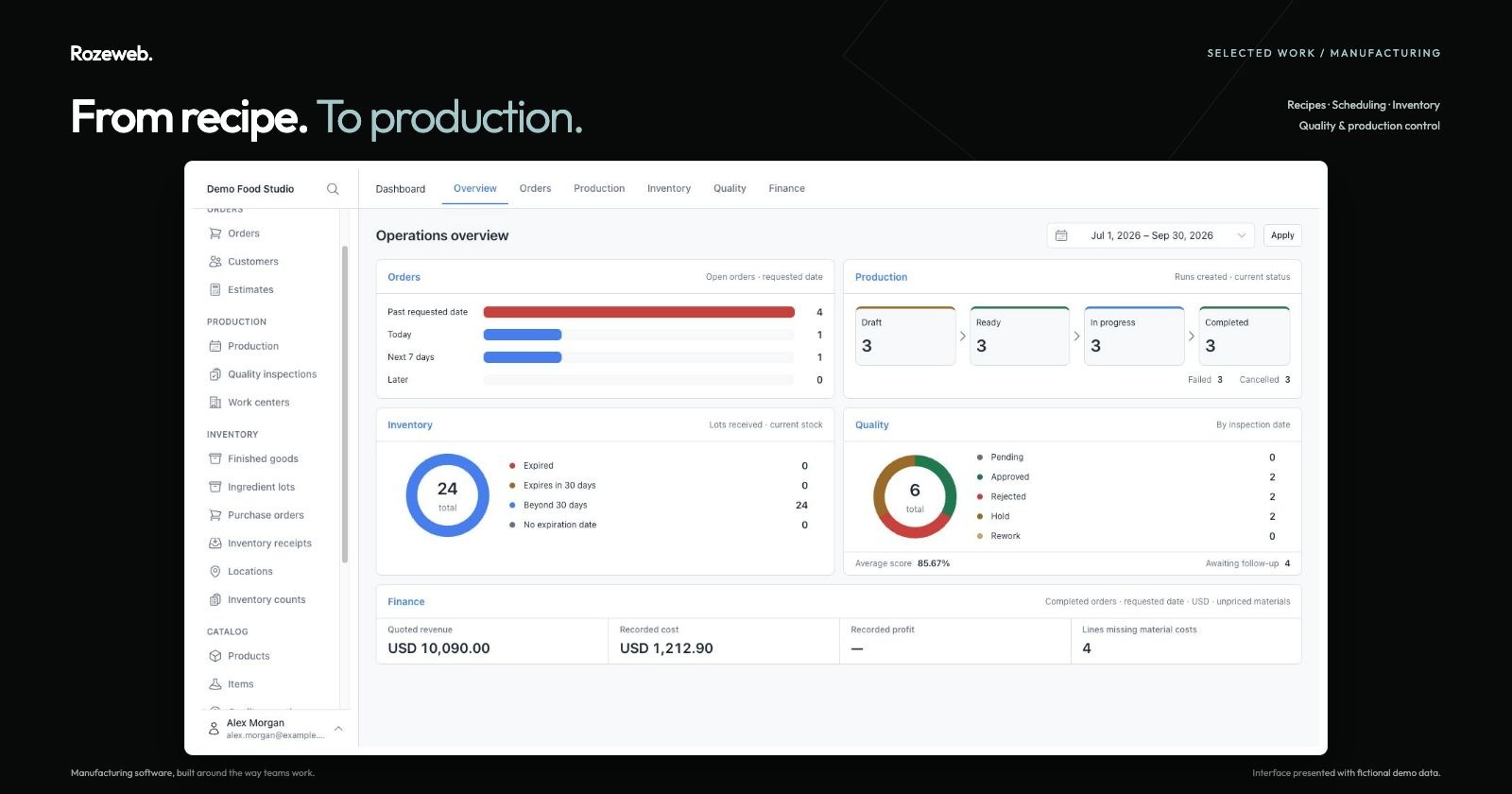1512x794 pixels.
Task: Switch to the Overview tab
Action: [475, 189]
